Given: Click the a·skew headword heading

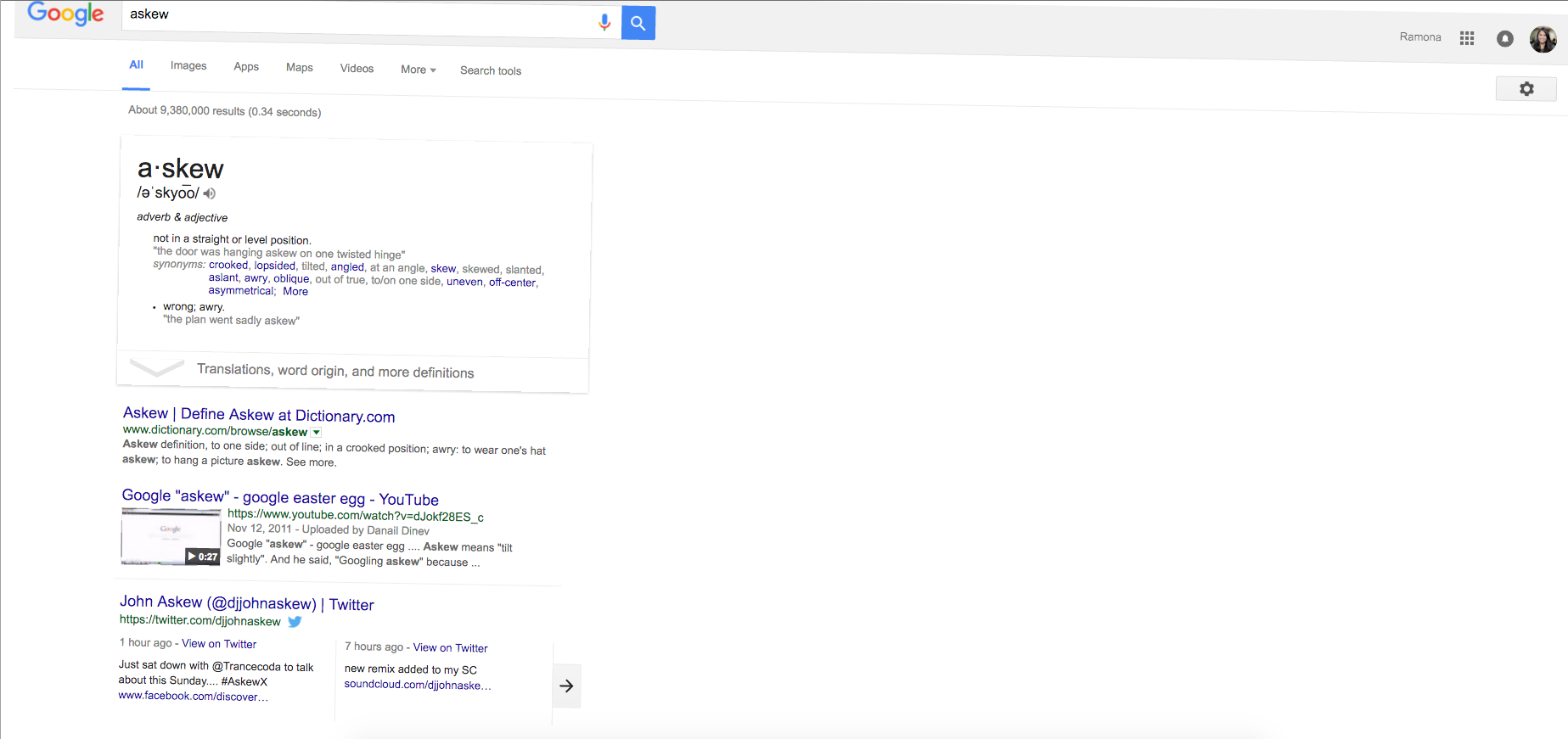Looking at the screenshot, I should point(180,169).
